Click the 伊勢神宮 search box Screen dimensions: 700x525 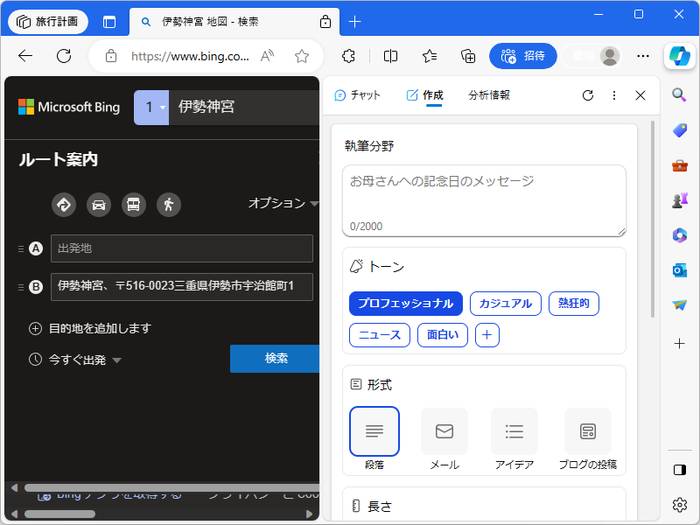coord(244,107)
